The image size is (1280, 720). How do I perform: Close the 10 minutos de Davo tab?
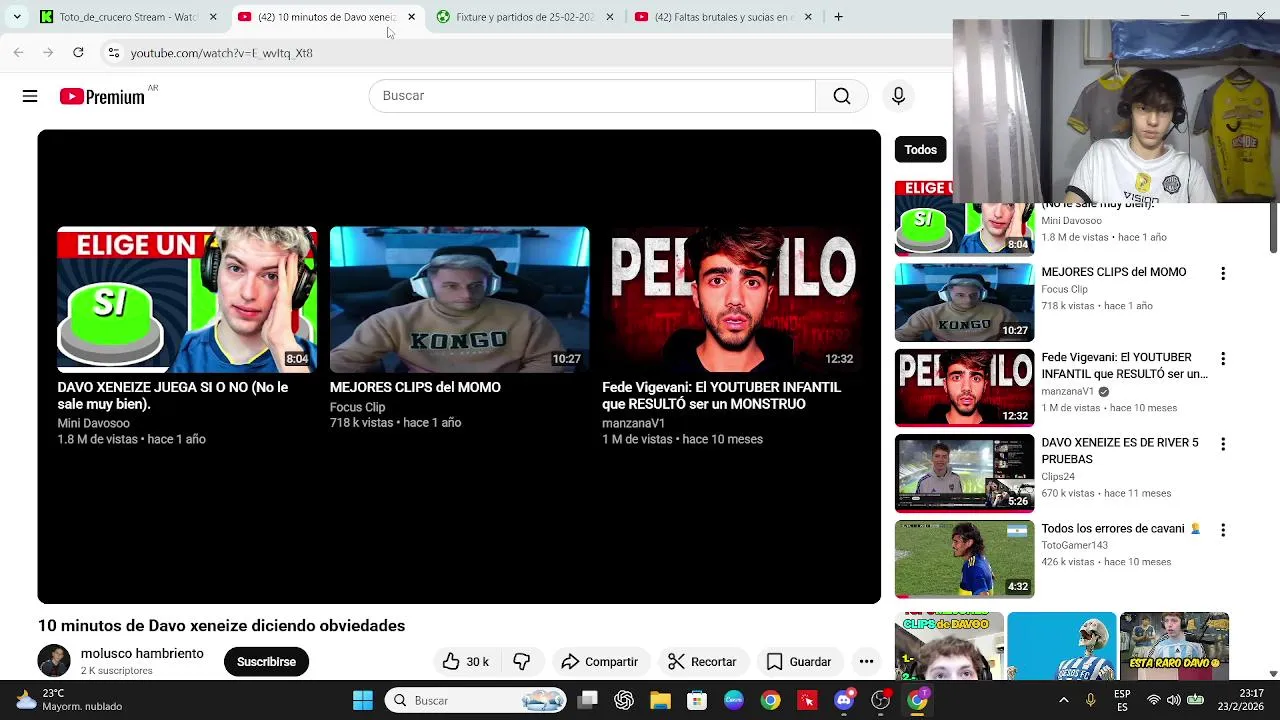[411, 17]
